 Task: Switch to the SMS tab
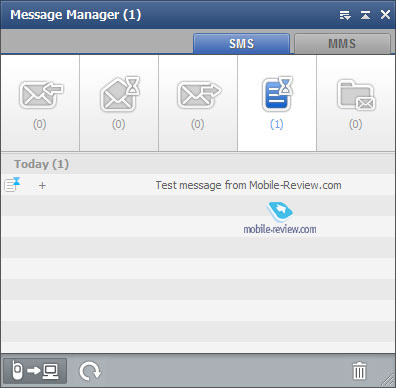(x=241, y=43)
